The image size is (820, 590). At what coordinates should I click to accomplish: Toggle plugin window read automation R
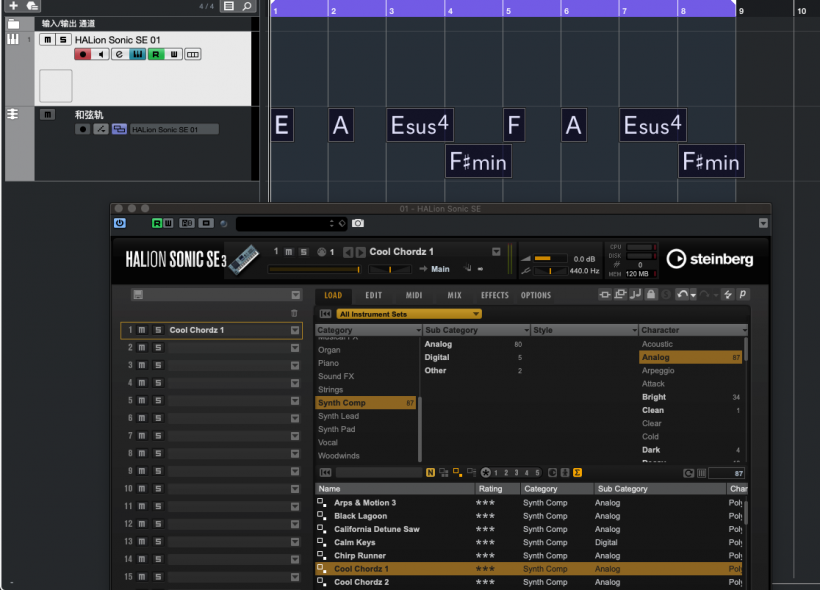click(x=157, y=223)
